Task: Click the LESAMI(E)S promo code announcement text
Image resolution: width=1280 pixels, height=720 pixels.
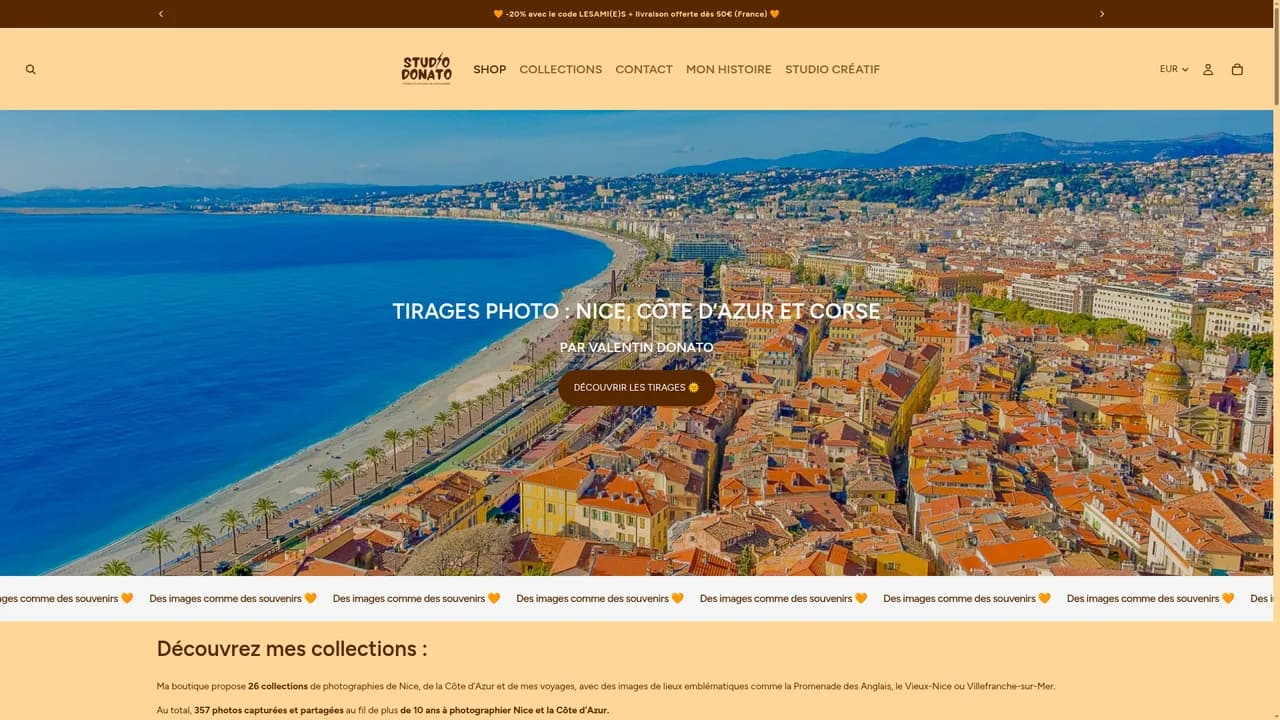Action: tap(636, 14)
